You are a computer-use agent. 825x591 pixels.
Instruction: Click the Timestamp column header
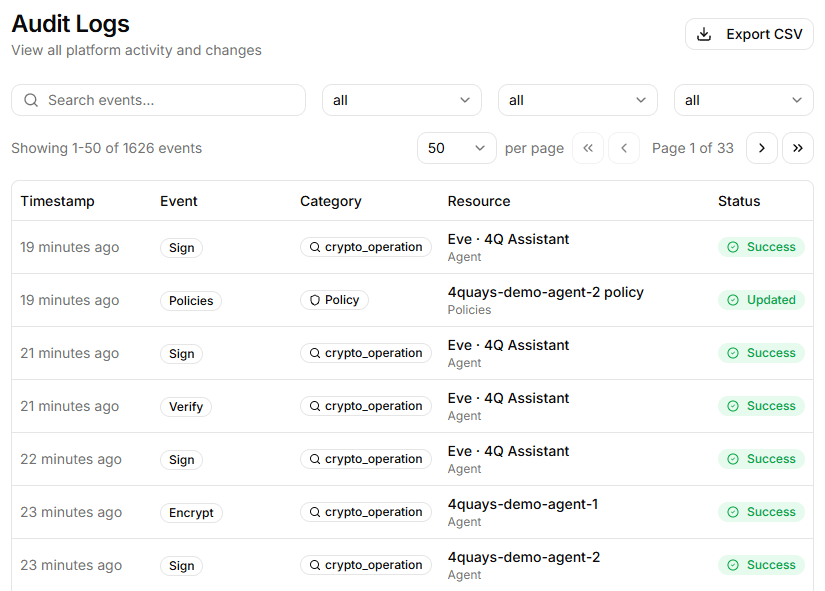[x=57, y=201]
